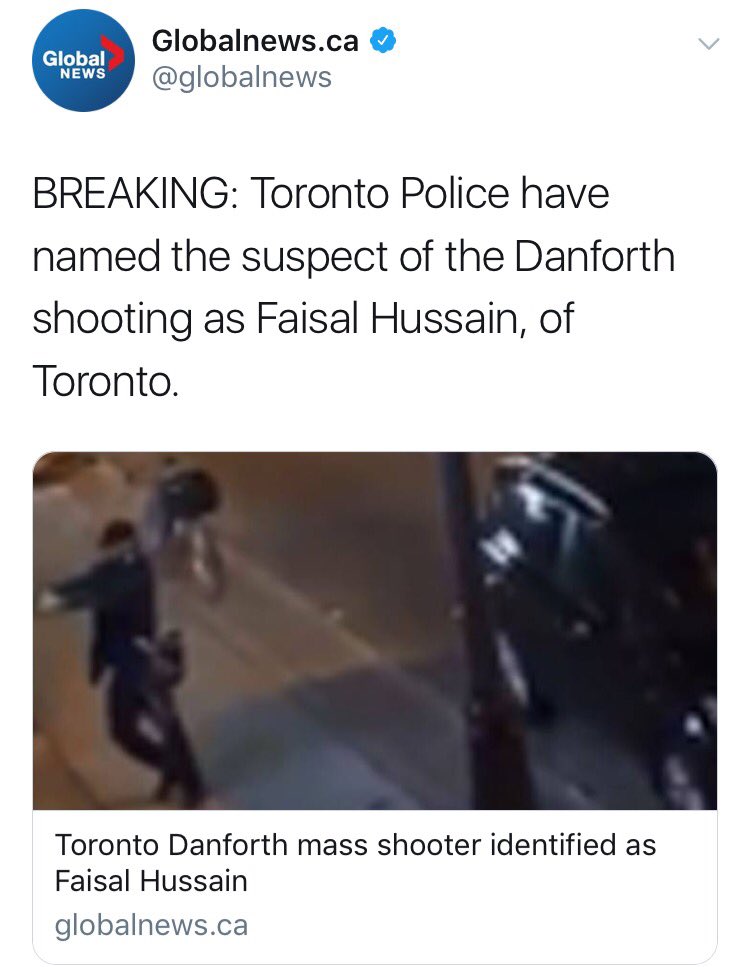
Task: Select the BREAKING tweet text
Action: (353, 287)
